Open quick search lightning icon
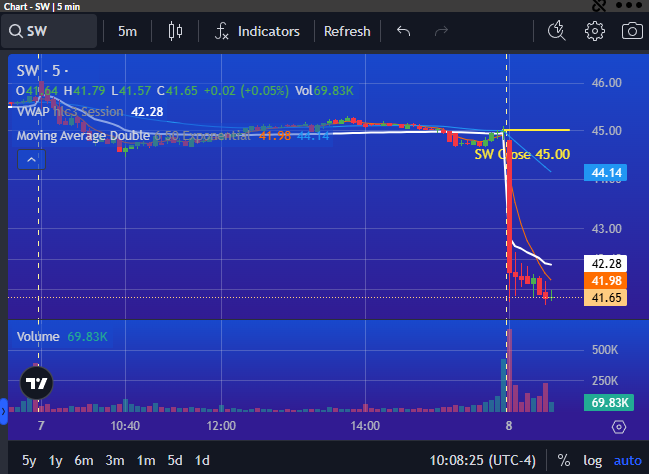Viewport: 649px width, 474px height. [556, 31]
